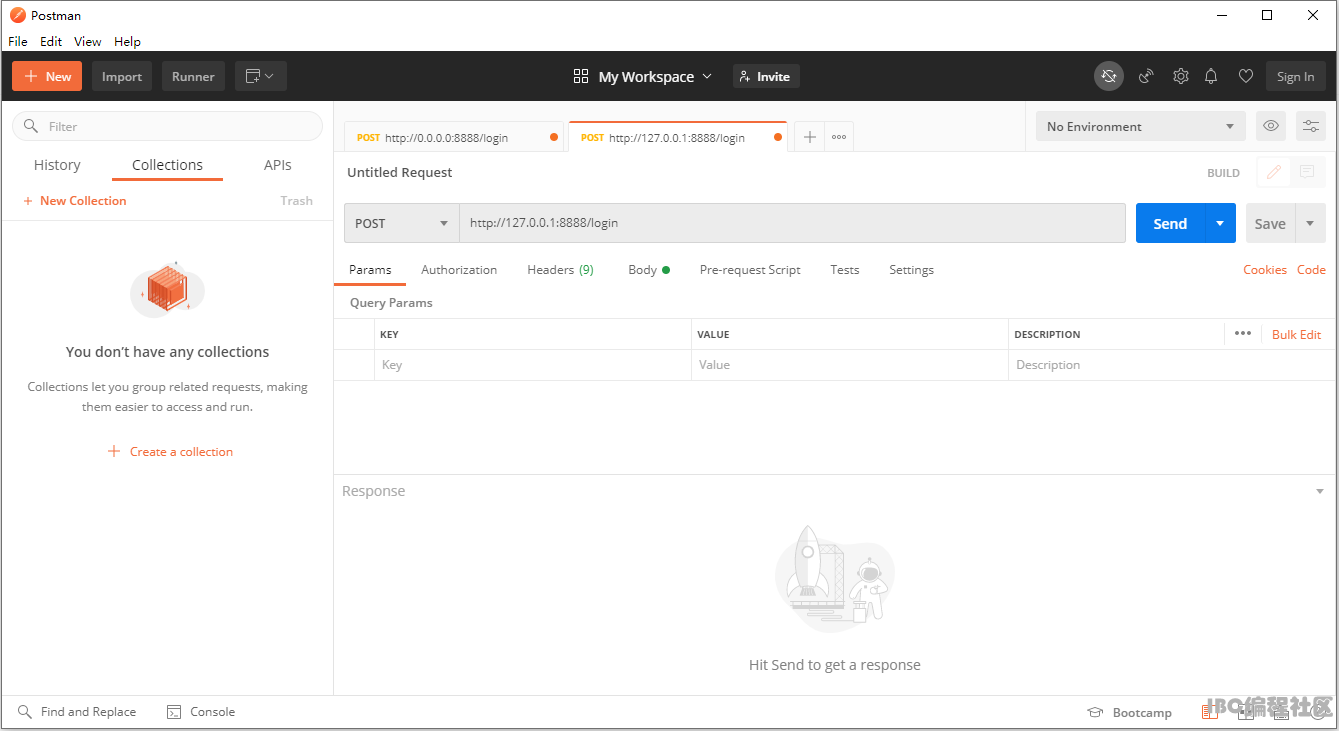Click the sidebar Filter search icon
1339x731 pixels.
(30, 126)
